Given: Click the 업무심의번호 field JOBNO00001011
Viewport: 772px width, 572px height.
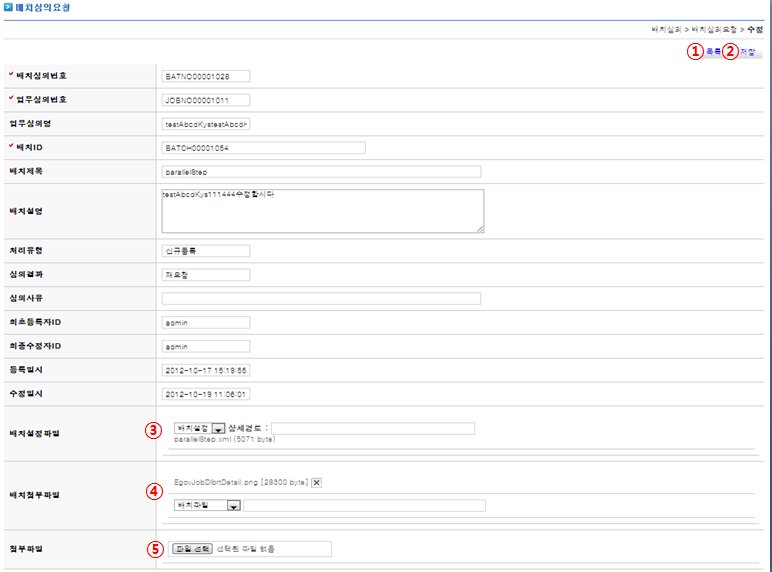Looking at the screenshot, I should point(205,100).
